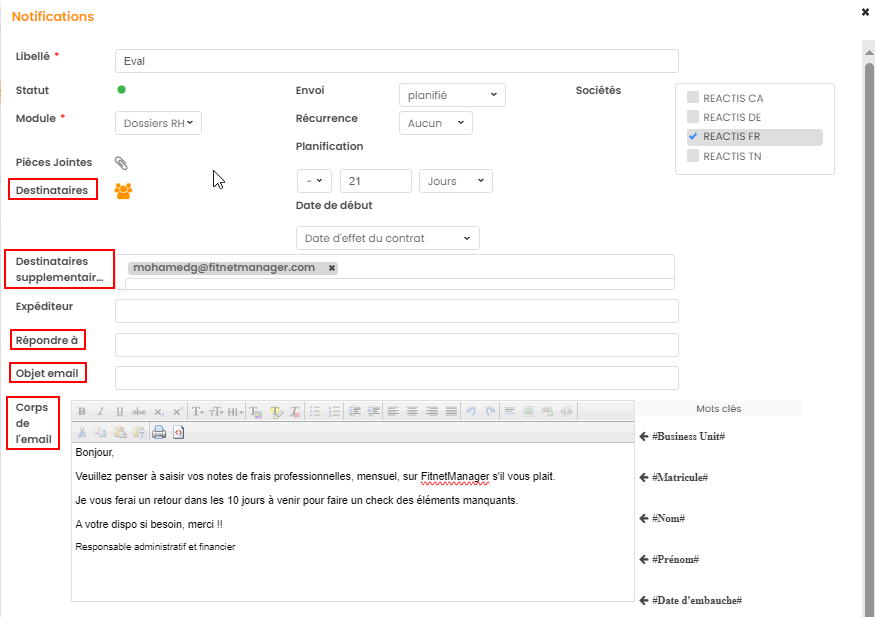The image size is (875, 617).
Task: Open the 'Jours' unit dropdown
Action: coord(455,181)
